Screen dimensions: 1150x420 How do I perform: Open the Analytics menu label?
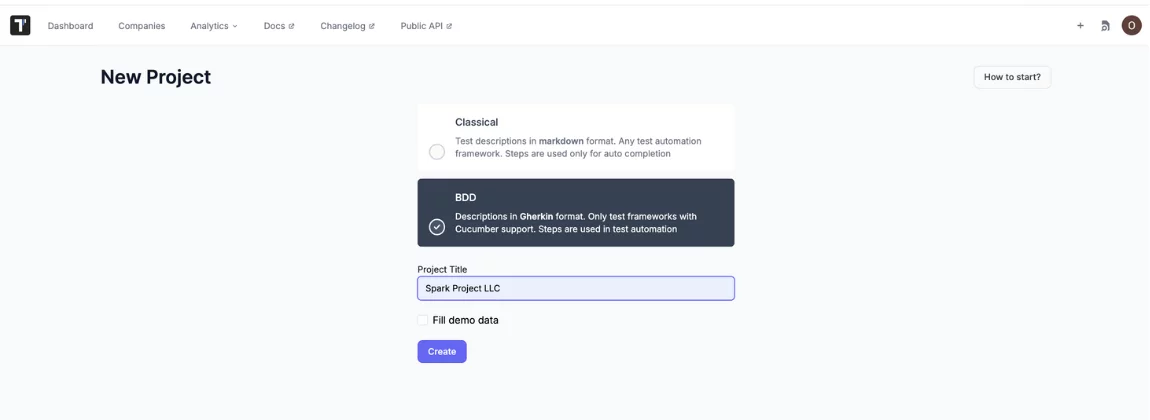pos(209,26)
